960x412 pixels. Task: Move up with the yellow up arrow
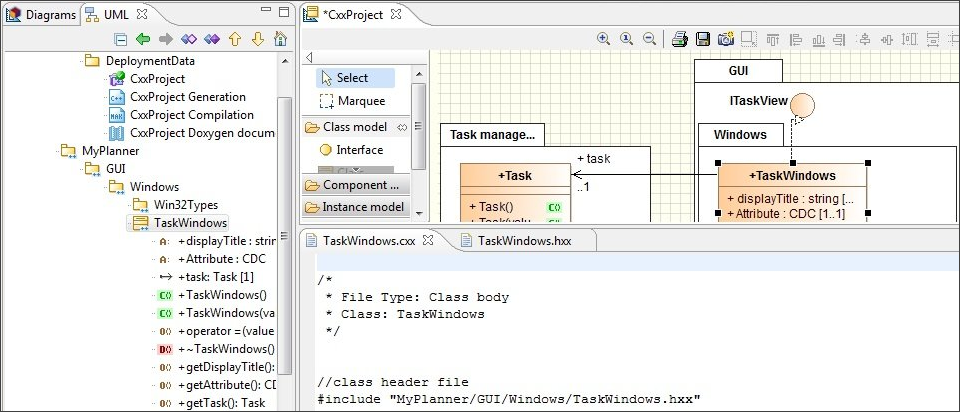(234, 39)
